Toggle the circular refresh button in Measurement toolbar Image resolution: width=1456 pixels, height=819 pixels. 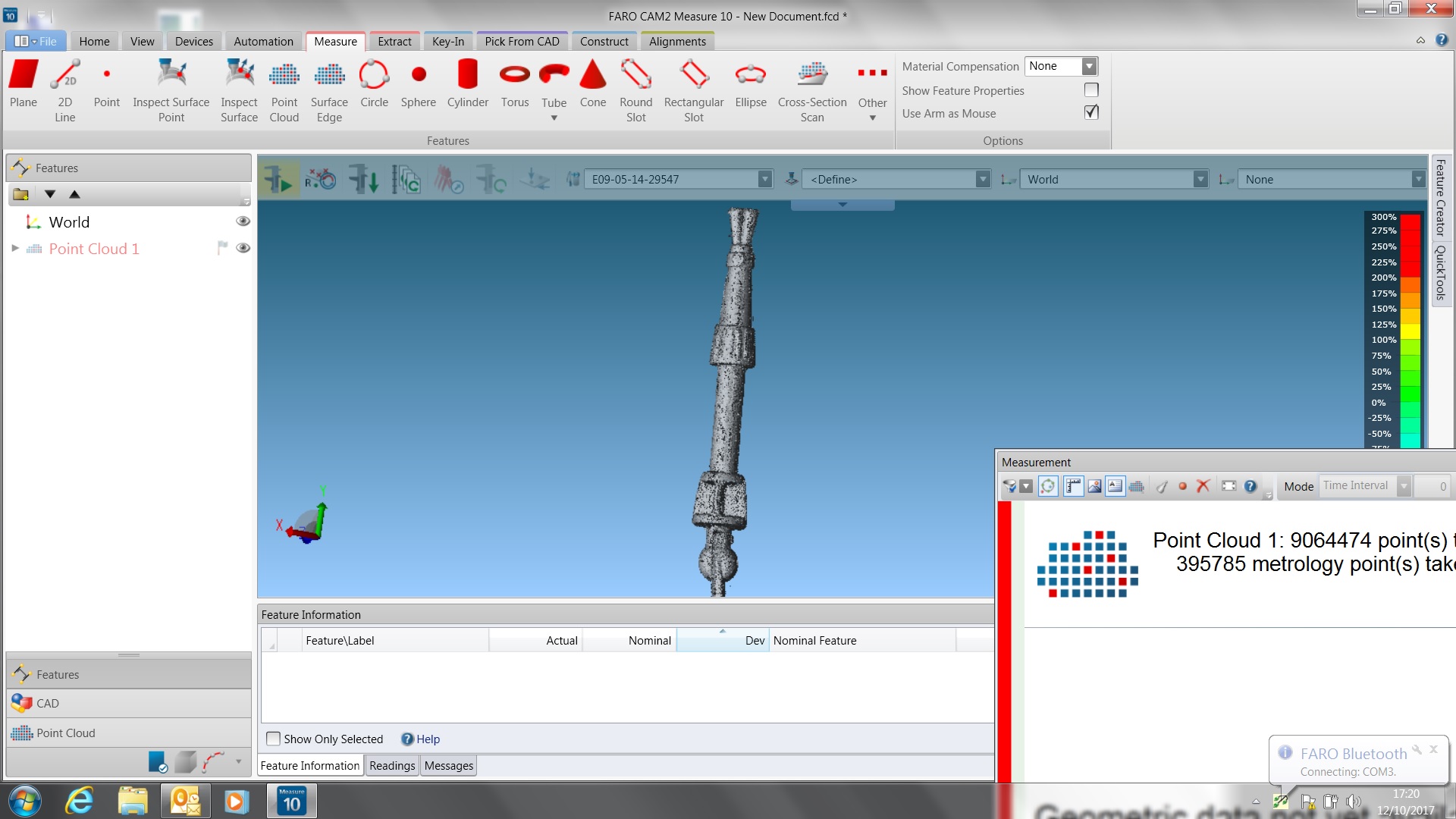pos(1048,486)
